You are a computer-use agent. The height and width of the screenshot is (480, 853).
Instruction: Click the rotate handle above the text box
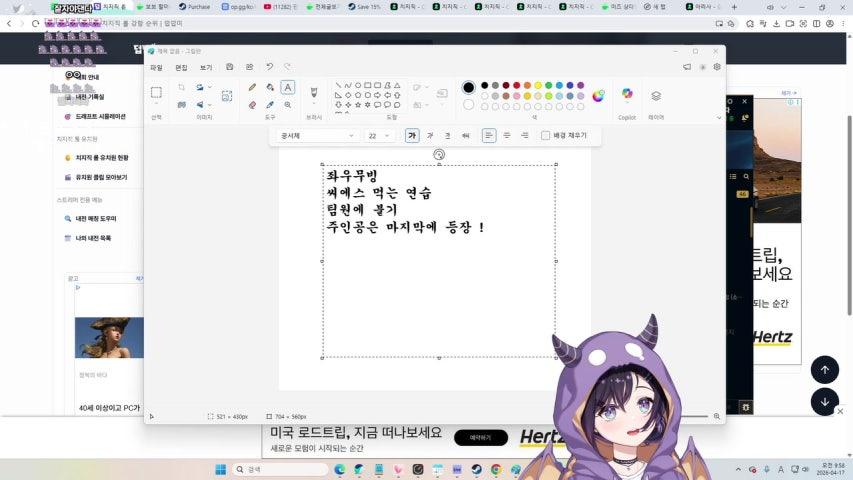pos(439,155)
